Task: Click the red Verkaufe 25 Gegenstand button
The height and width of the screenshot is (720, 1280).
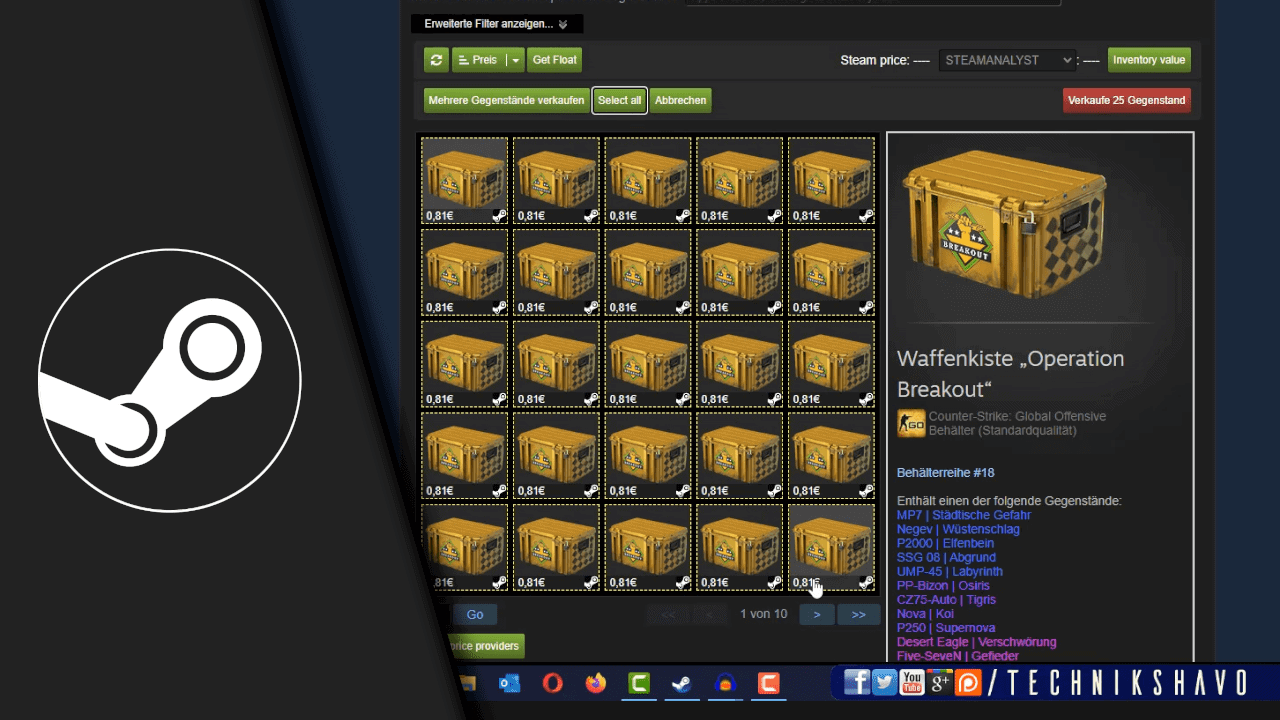Action: pos(1127,100)
